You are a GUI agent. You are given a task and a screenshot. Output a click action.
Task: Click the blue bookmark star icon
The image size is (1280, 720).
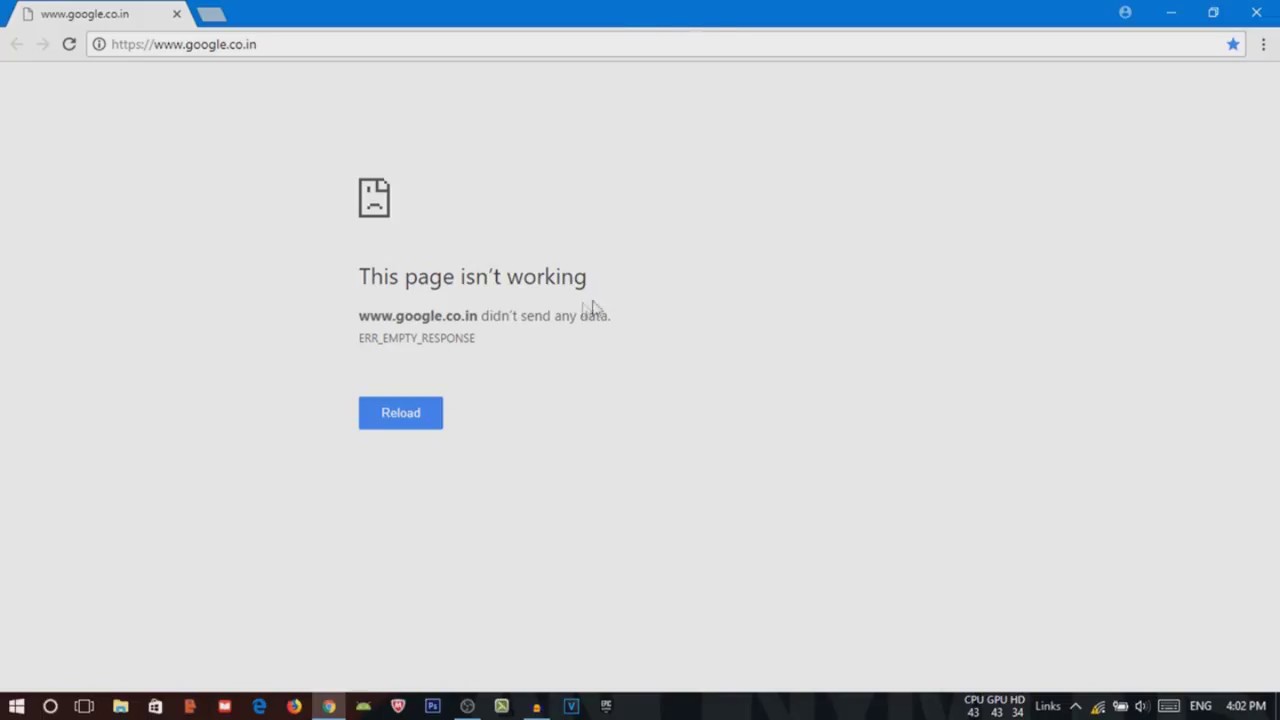(x=1233, y=44)
